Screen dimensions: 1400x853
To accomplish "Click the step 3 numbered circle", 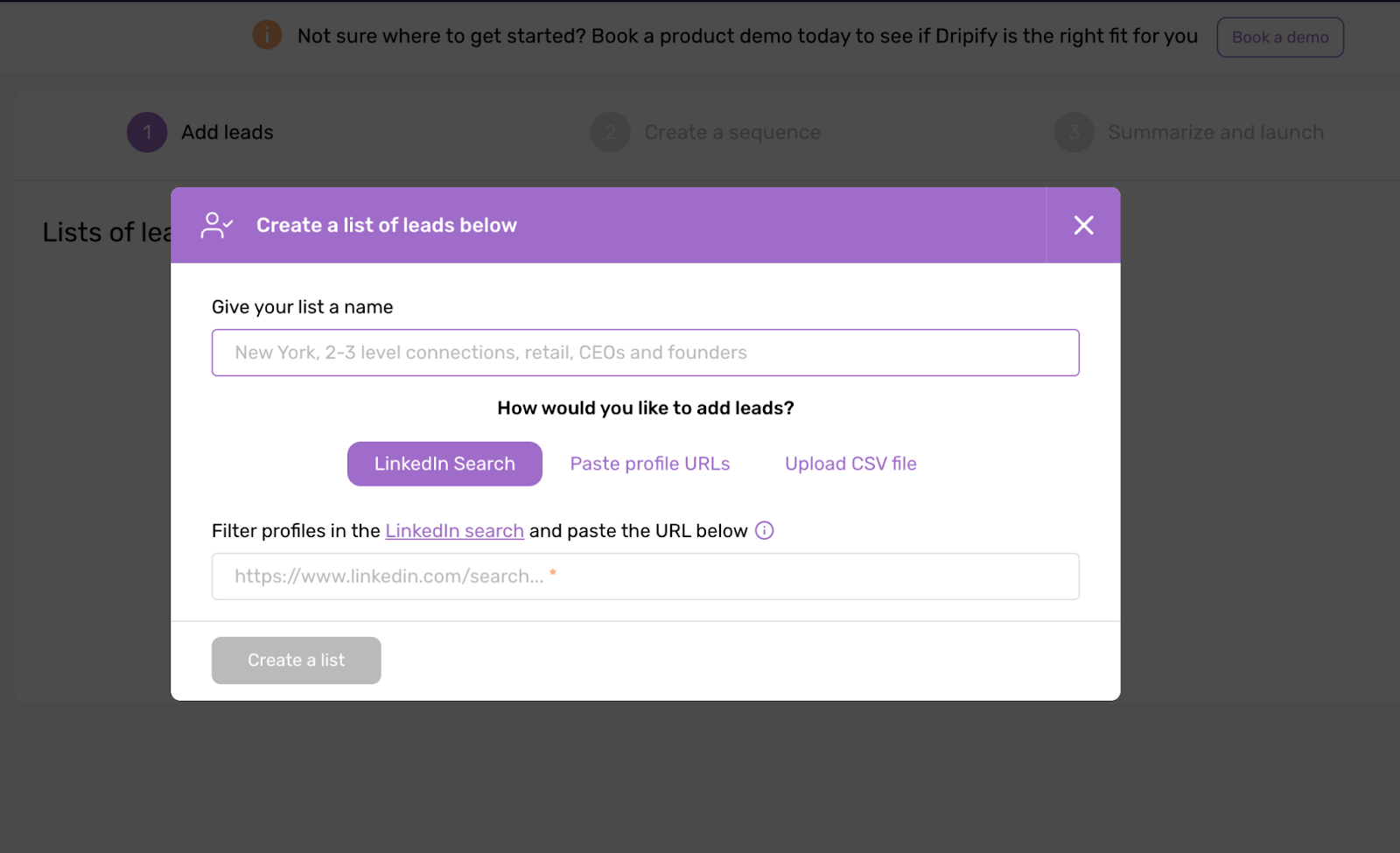I will pyautogui.click(x=1074, y=131).
